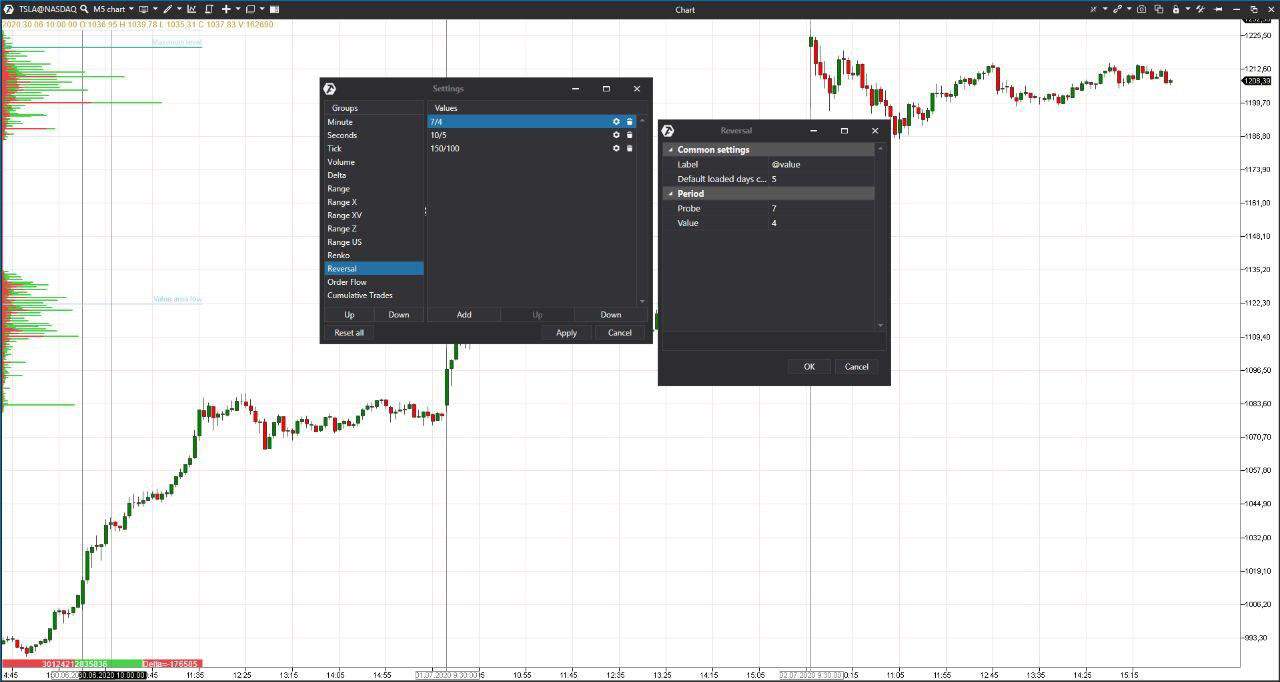
Task: Click the indicators chart icon in the toolbar
Action: 191,9
